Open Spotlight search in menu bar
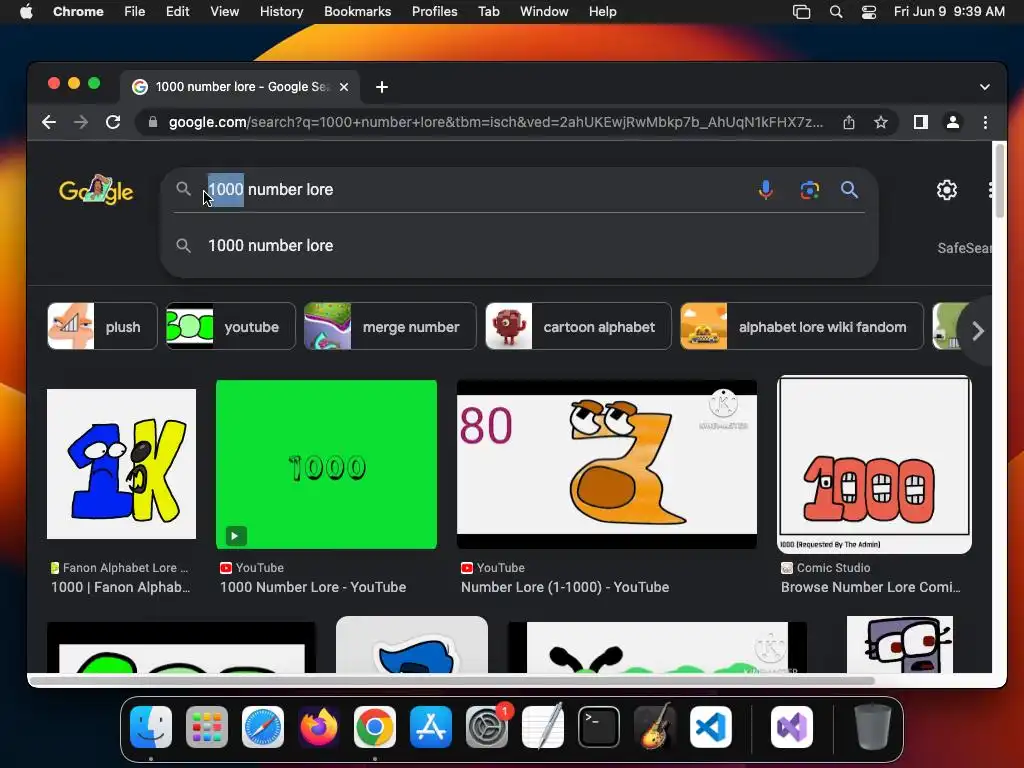The image size is (1024, 768). (836, 12)
